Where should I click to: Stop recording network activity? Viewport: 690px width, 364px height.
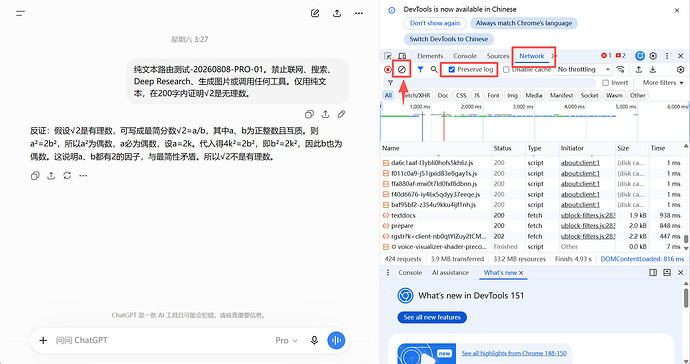[388, 70]
